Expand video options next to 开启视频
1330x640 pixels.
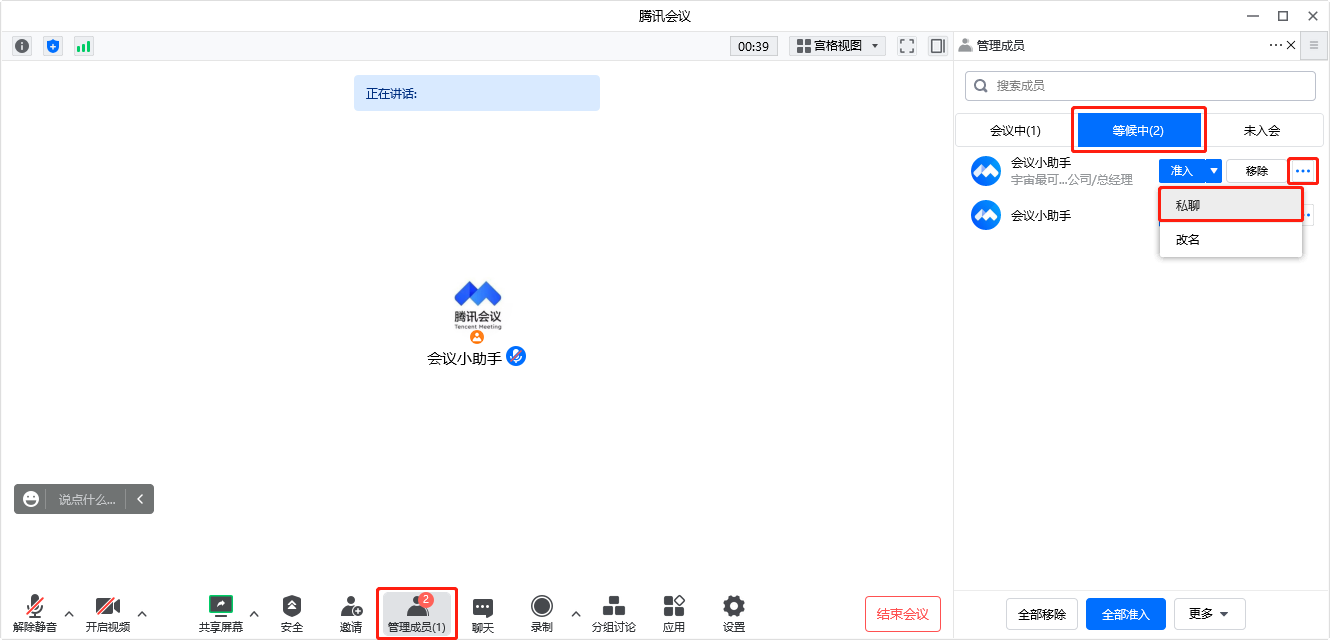tap(142, 613)
